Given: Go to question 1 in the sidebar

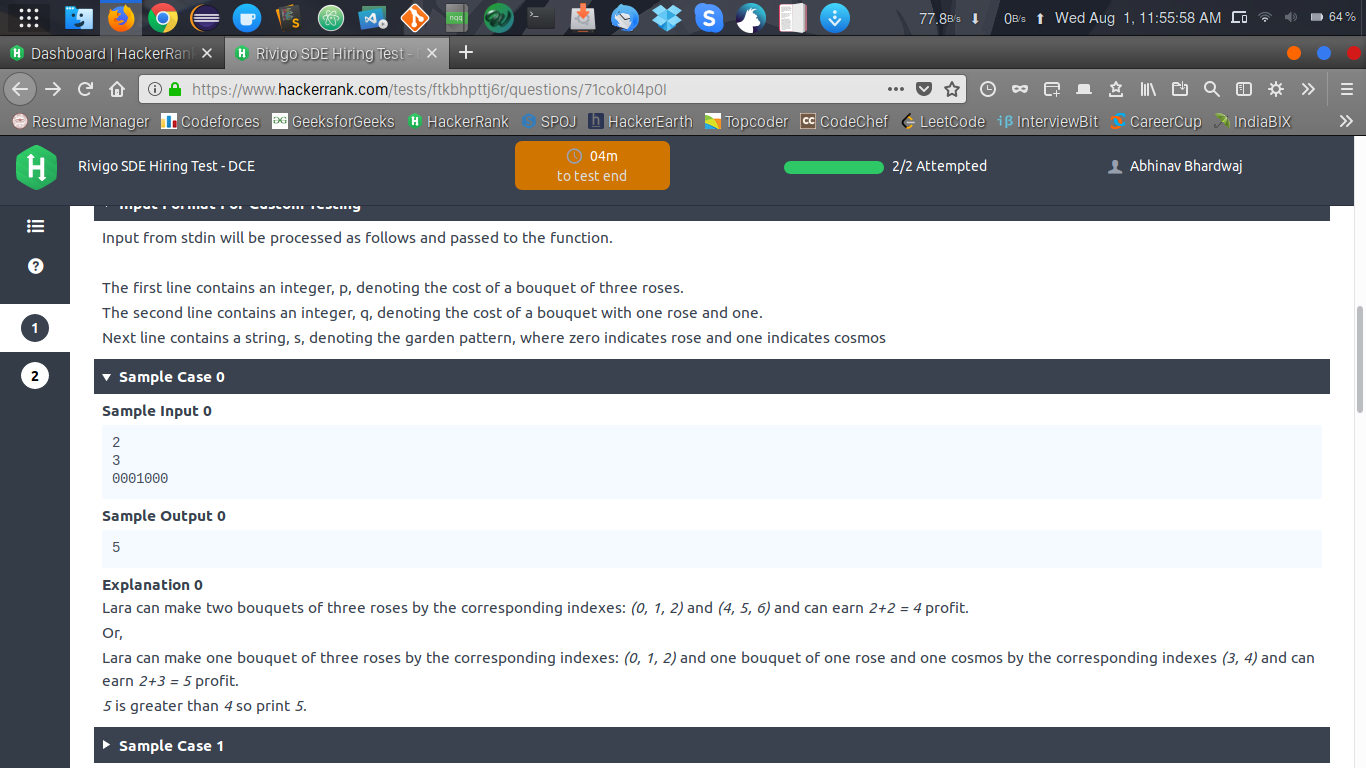Looking at the screenshot, I should (x=35, y=328).
